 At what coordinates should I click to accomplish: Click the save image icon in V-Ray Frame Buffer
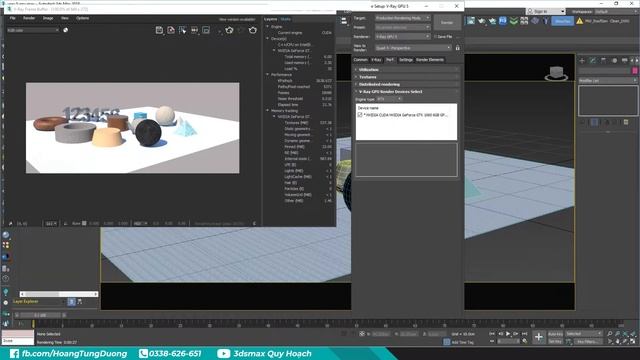tap(159, 30)
